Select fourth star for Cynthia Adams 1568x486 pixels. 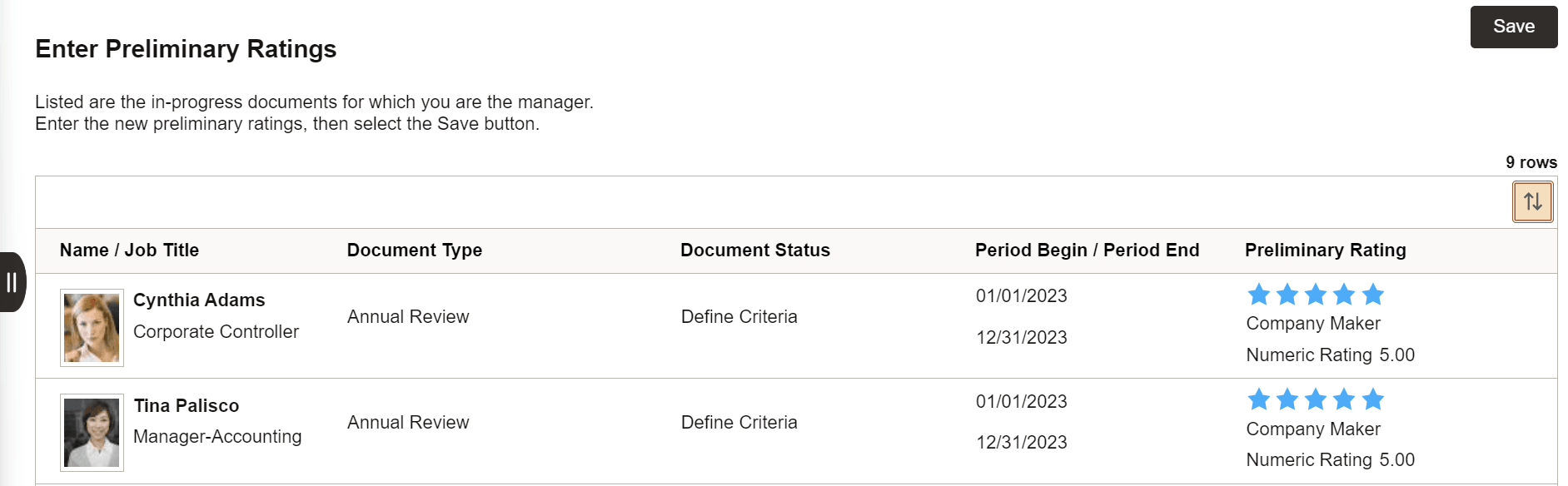tap(1344, 295)
